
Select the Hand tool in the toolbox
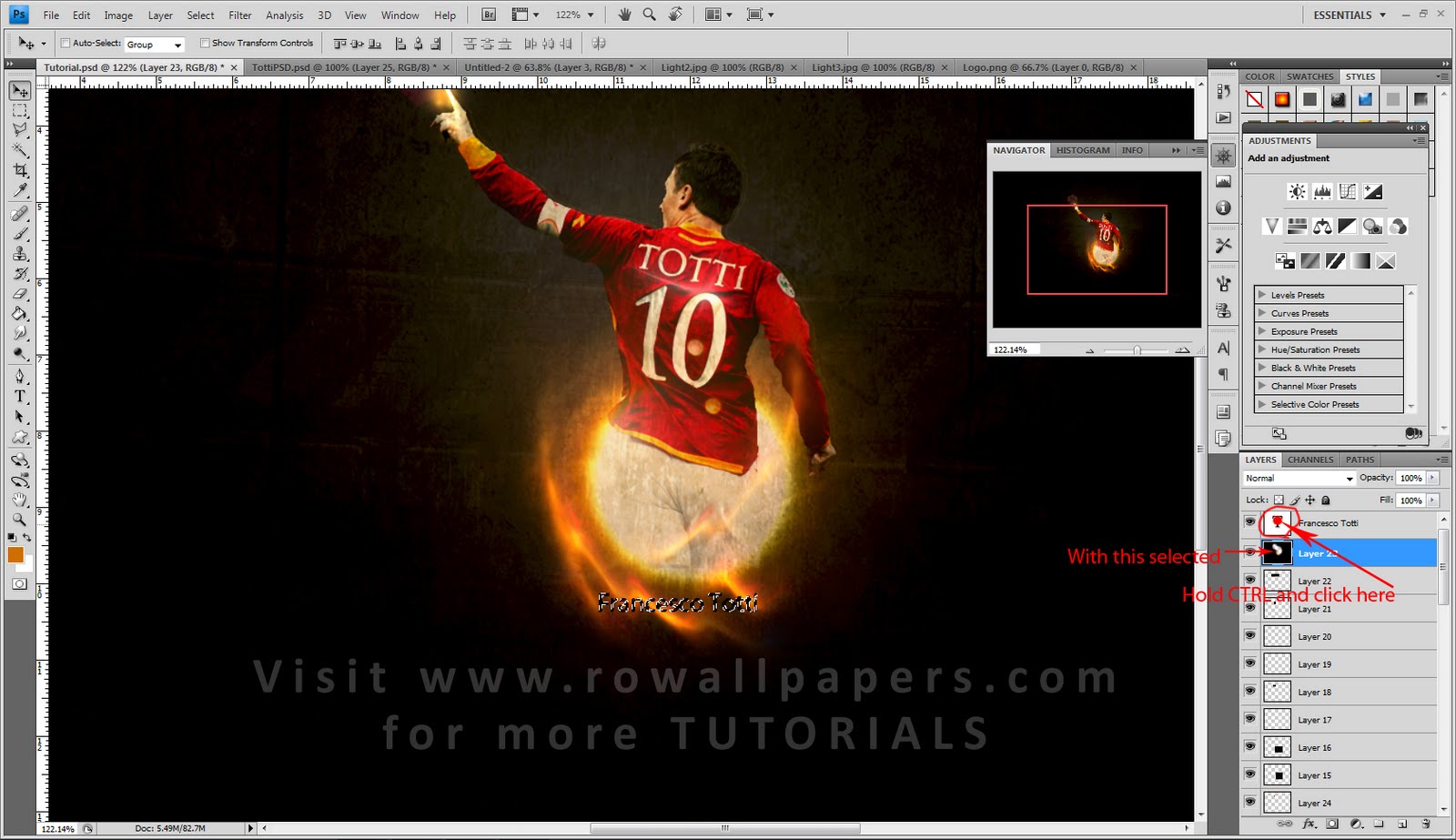[x=19, y=500]
